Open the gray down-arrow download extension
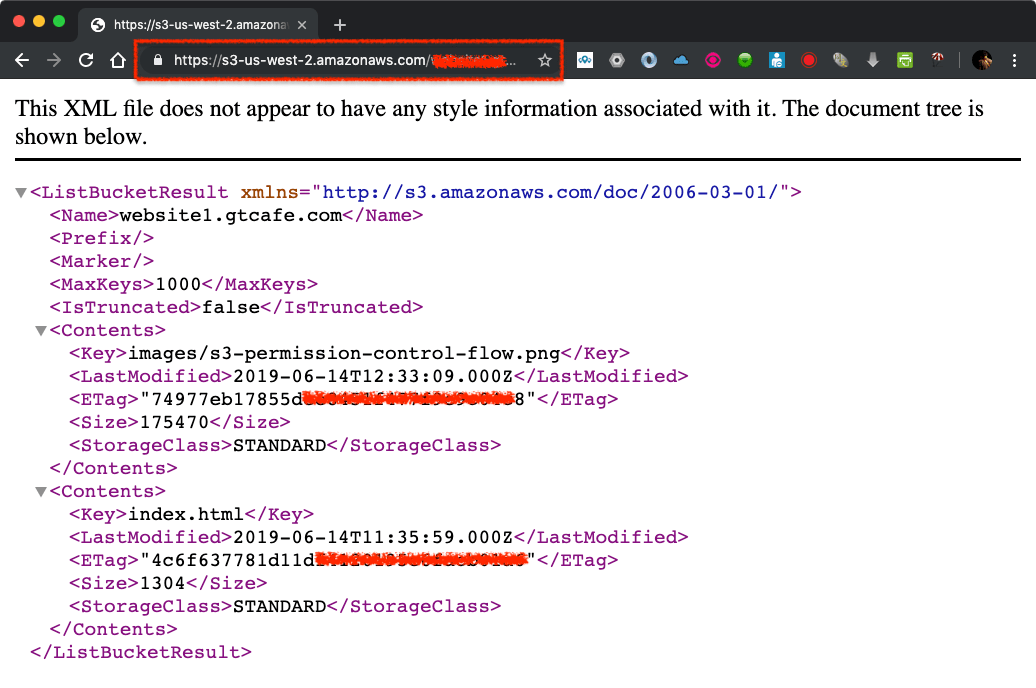Image resolution: width=1036 pixels, height=688 pixels. click(873, 60)
